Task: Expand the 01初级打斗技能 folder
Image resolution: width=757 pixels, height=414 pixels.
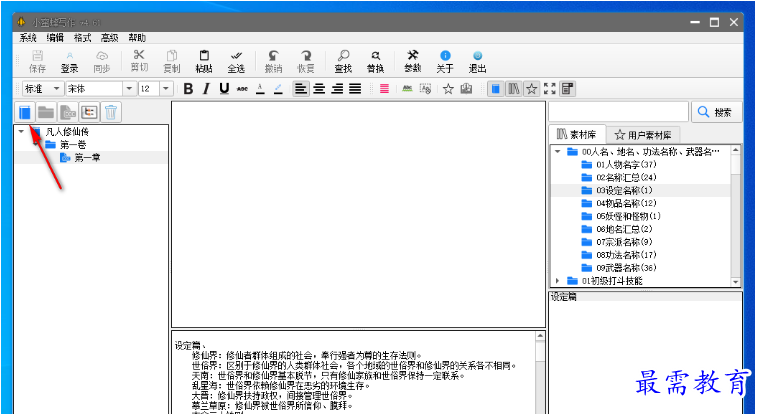Action: point(558,281)
